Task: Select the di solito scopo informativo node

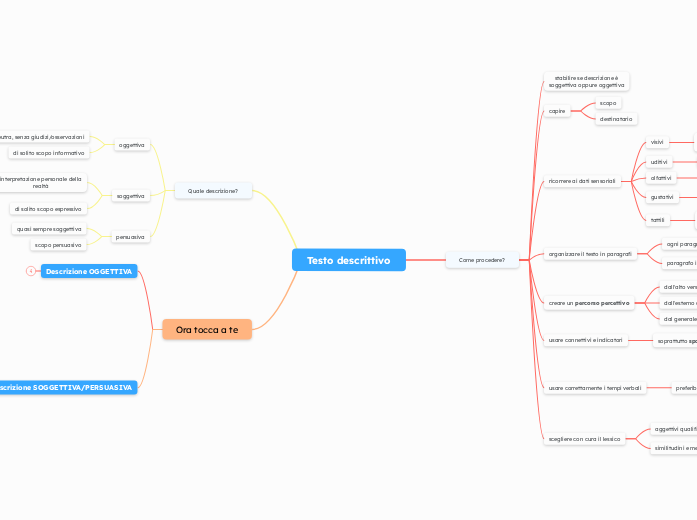Action: coord(49,153)
